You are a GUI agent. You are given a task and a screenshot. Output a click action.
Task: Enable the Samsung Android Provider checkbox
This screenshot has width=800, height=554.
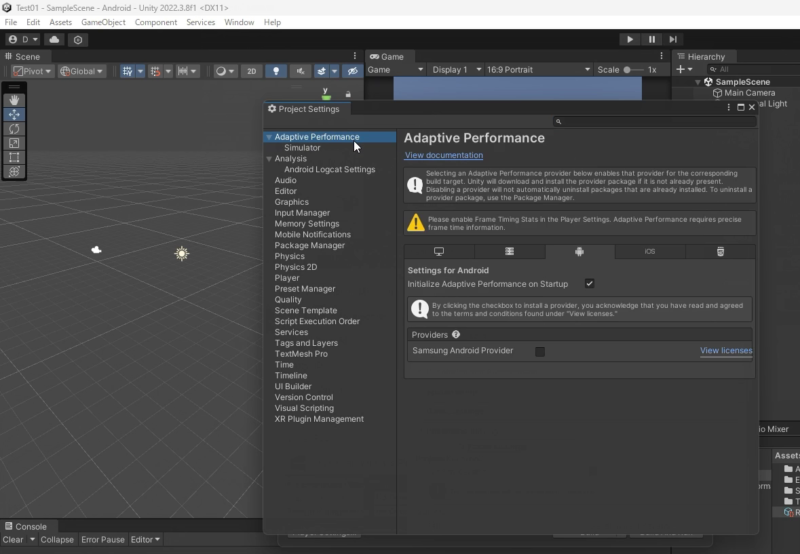tap(540, 351)
